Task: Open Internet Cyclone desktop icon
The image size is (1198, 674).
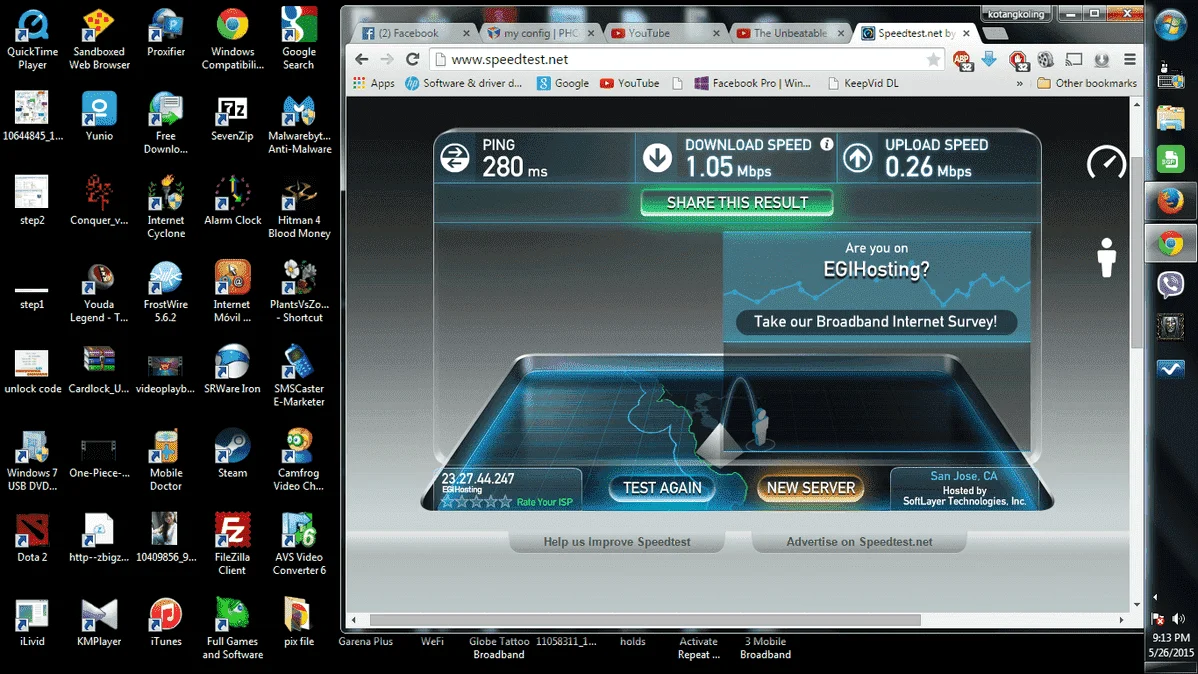Action: (x=166, y=208)
